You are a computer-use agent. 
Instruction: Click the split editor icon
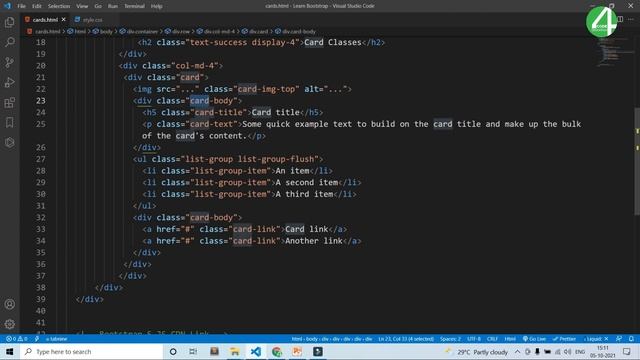[x=620, y=19]
